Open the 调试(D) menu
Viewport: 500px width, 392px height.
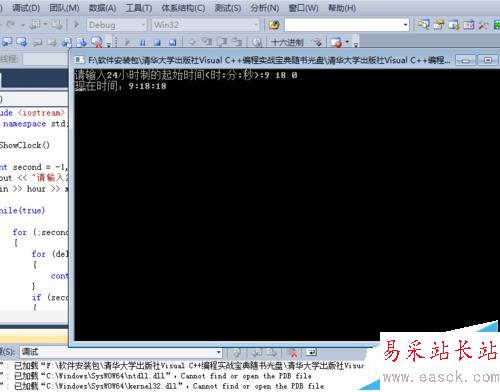(x=26, y=8)
